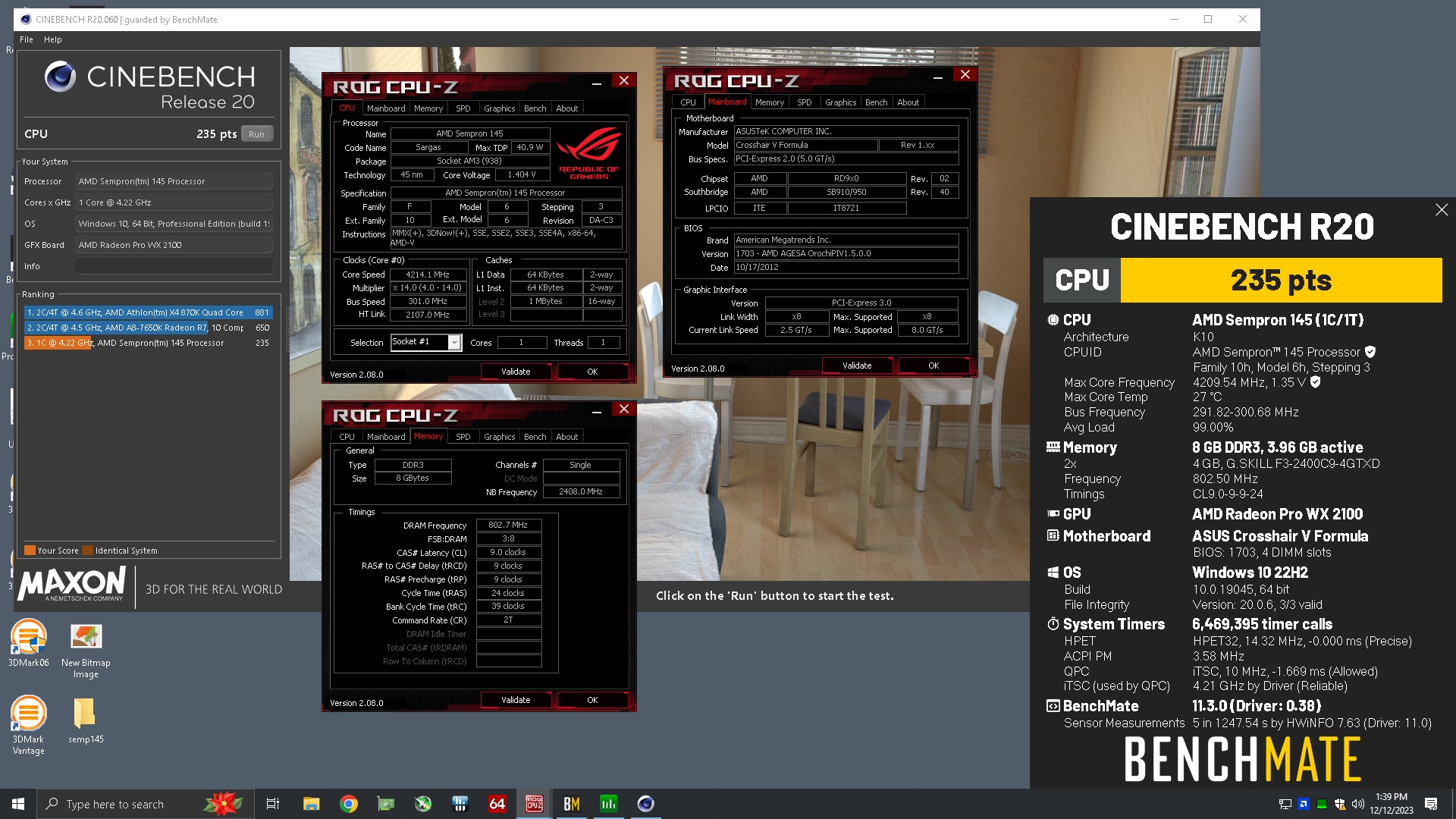Open Task View from the taskbar

pyautogui.click(x=273, y=804)
